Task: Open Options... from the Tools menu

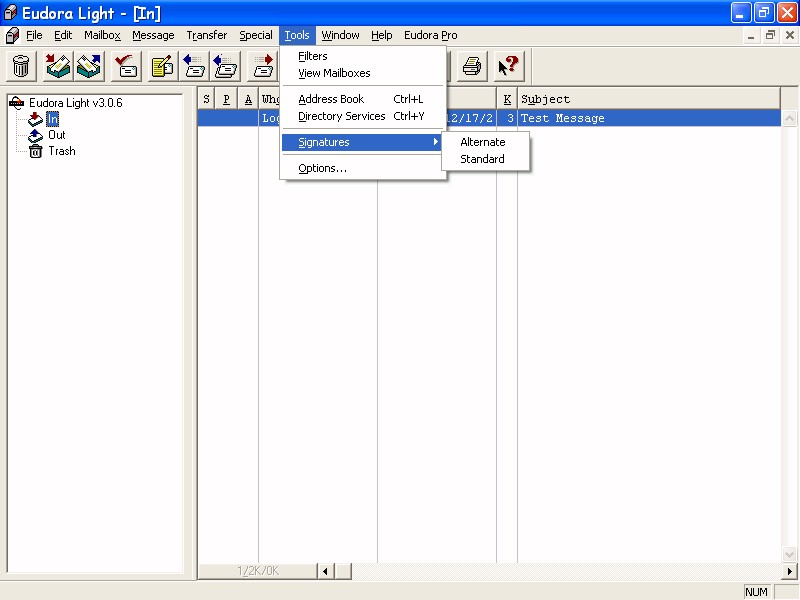Action: [364, 168]
